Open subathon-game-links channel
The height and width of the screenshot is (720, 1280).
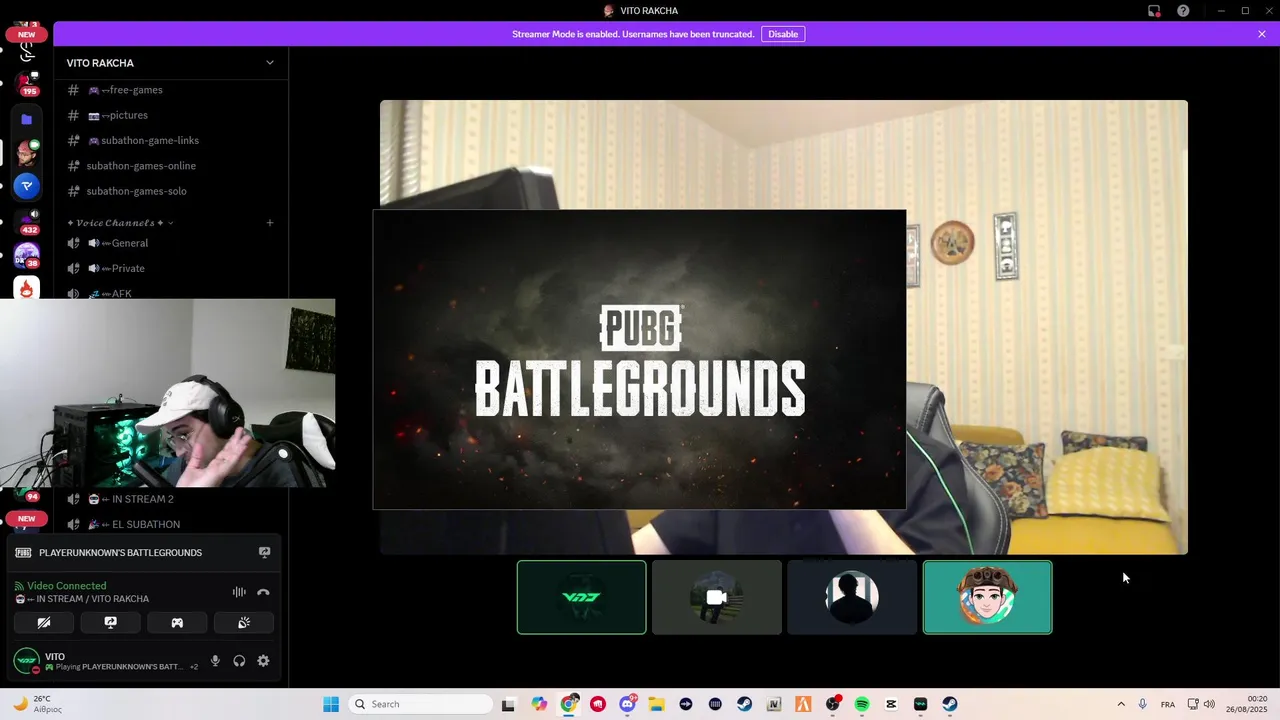(x=170, y=140)
